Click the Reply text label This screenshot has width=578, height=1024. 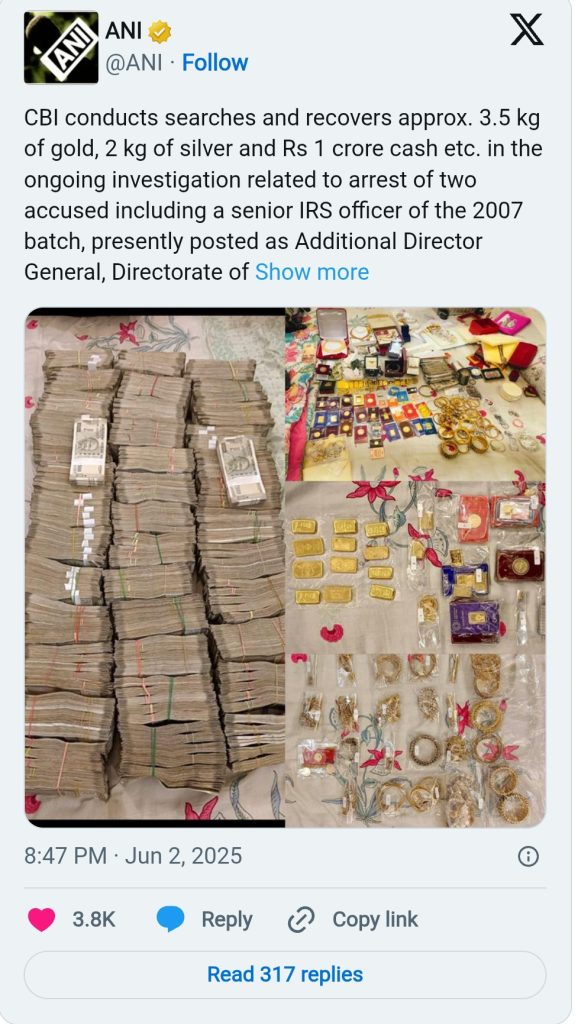coord(227,920)
